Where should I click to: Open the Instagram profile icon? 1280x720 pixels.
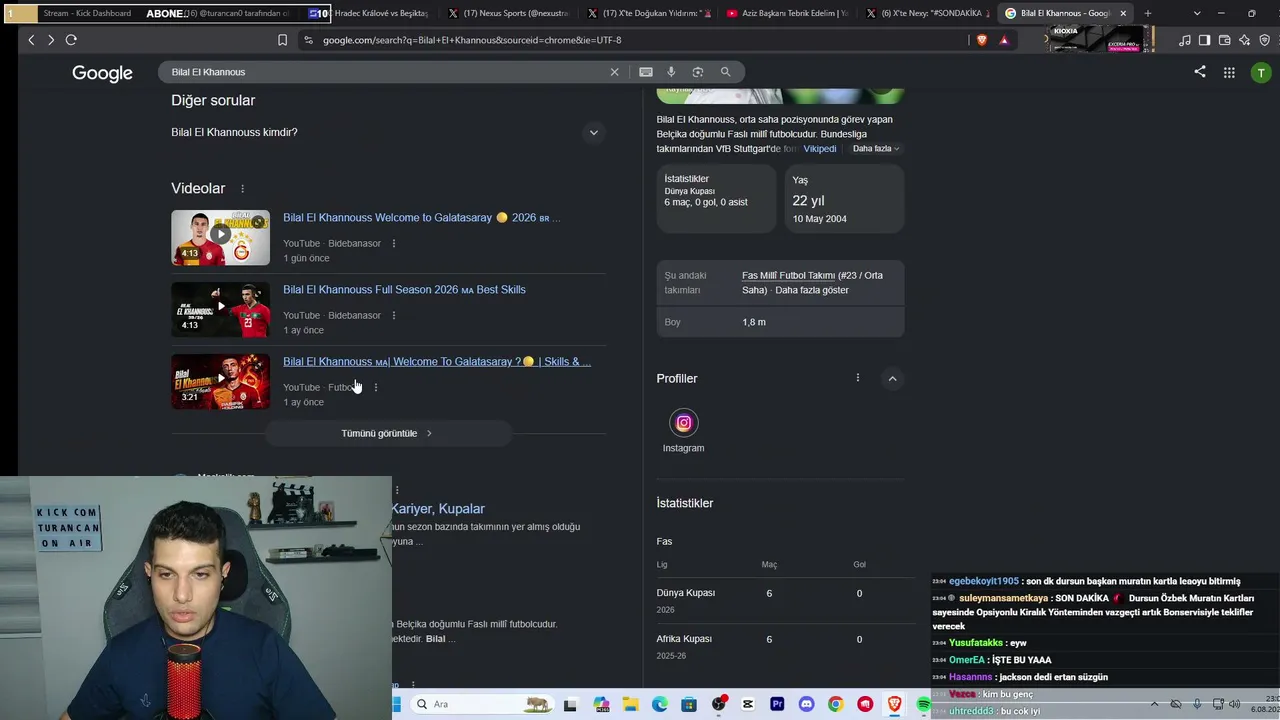pyautogui.click(x=684, y=423)
